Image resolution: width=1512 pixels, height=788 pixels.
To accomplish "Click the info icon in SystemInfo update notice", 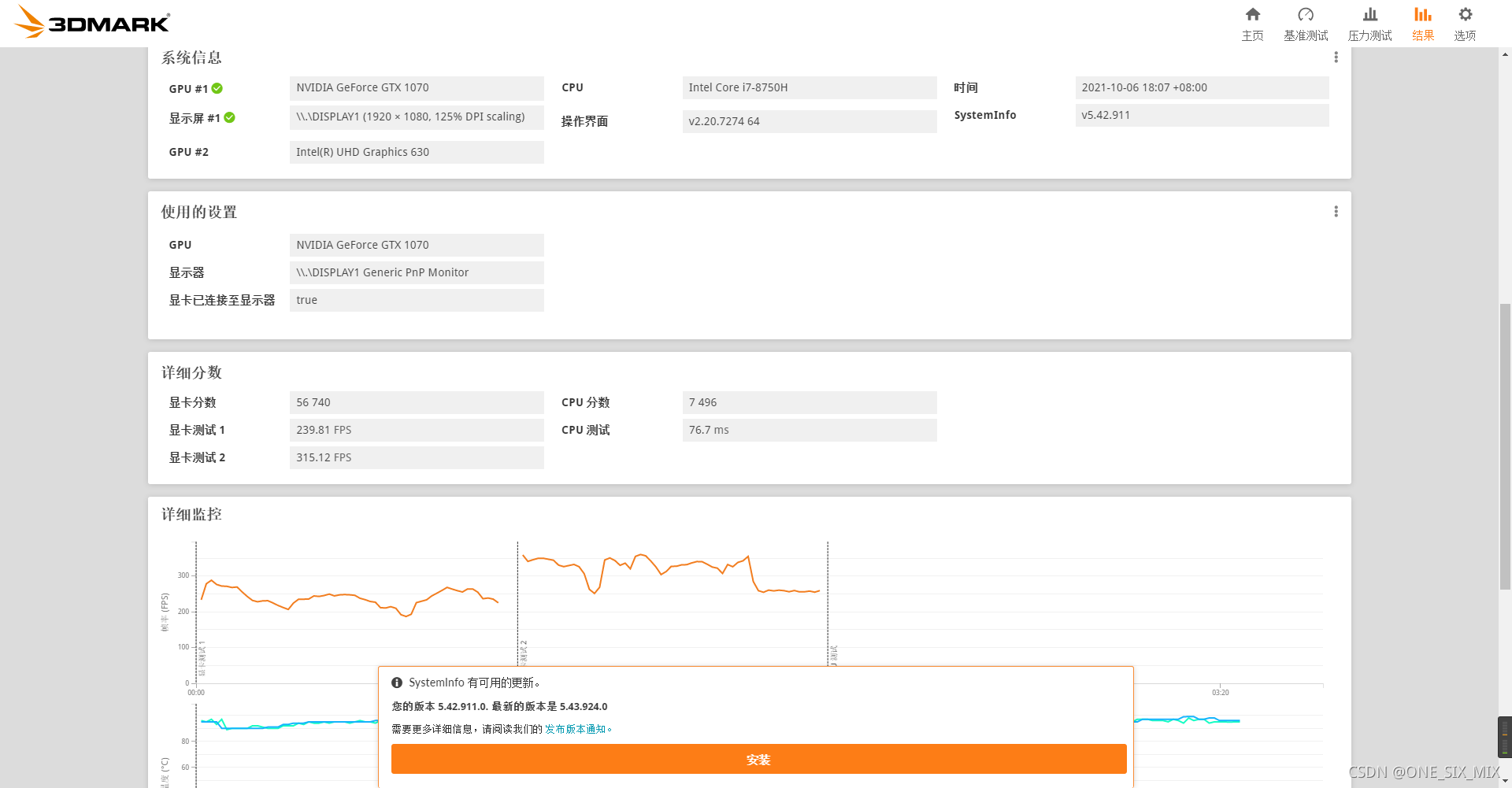I will click(397, 683).
